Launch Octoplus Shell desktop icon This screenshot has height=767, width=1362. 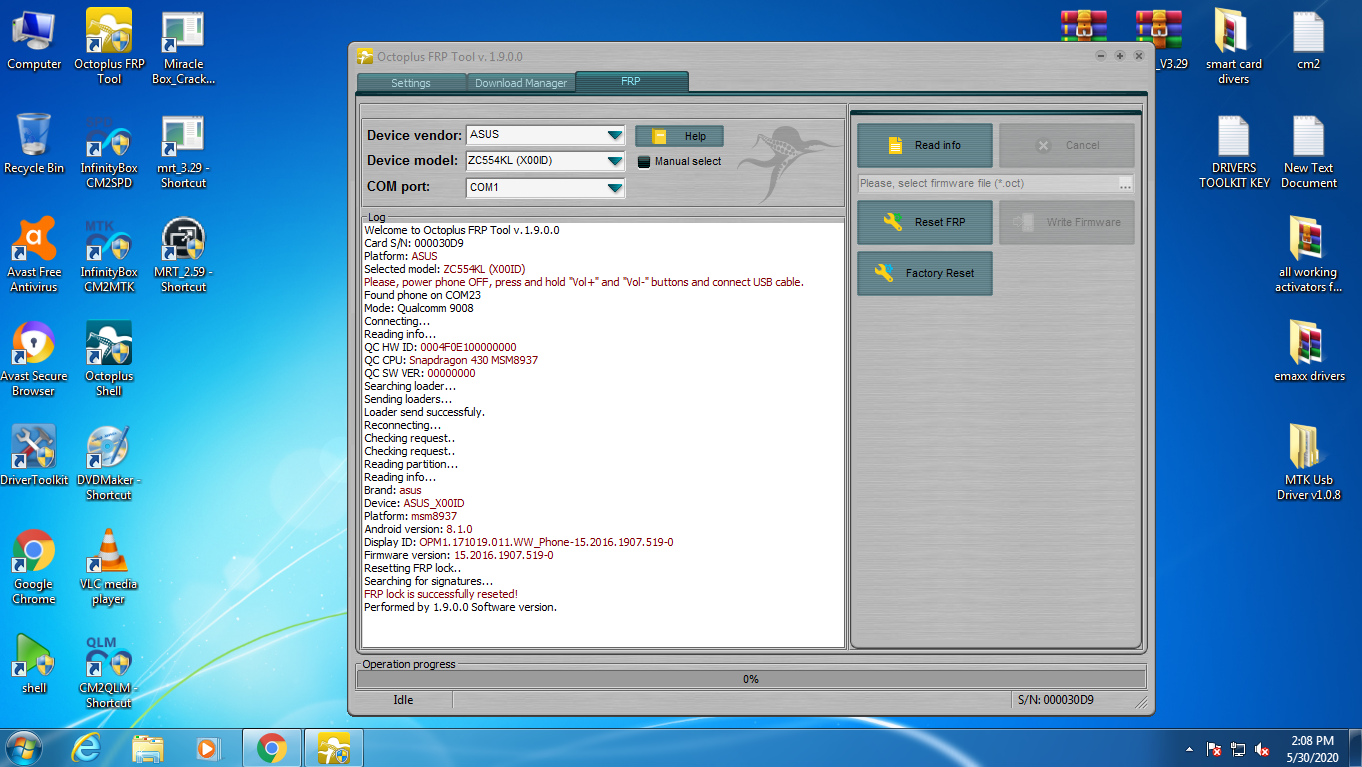(x=109, y=358)
